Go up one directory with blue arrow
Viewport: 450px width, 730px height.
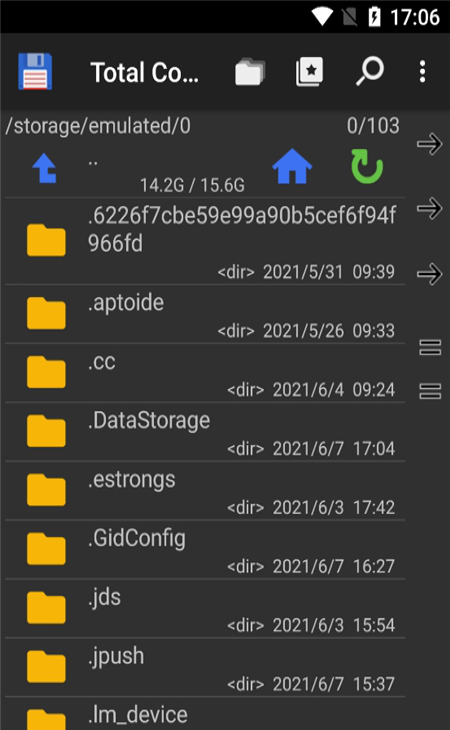coord(45,168)
